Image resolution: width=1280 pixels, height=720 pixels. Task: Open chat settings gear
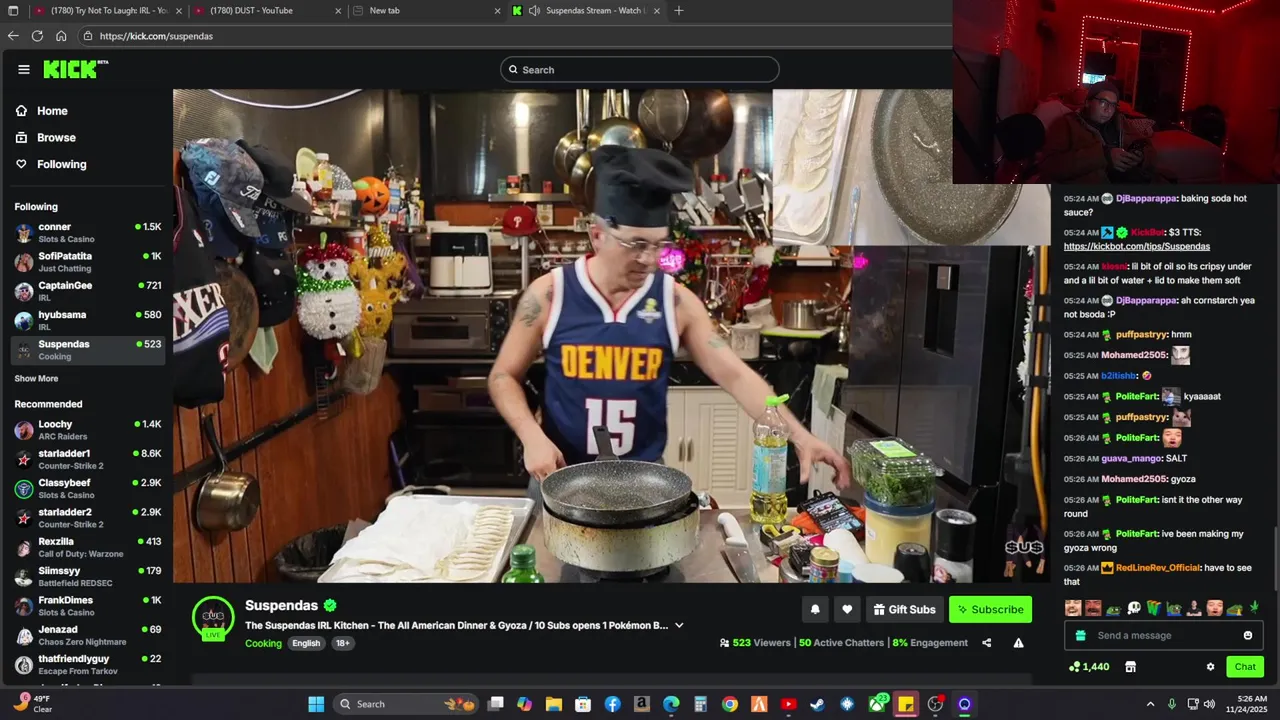(x=1210, y=667)
